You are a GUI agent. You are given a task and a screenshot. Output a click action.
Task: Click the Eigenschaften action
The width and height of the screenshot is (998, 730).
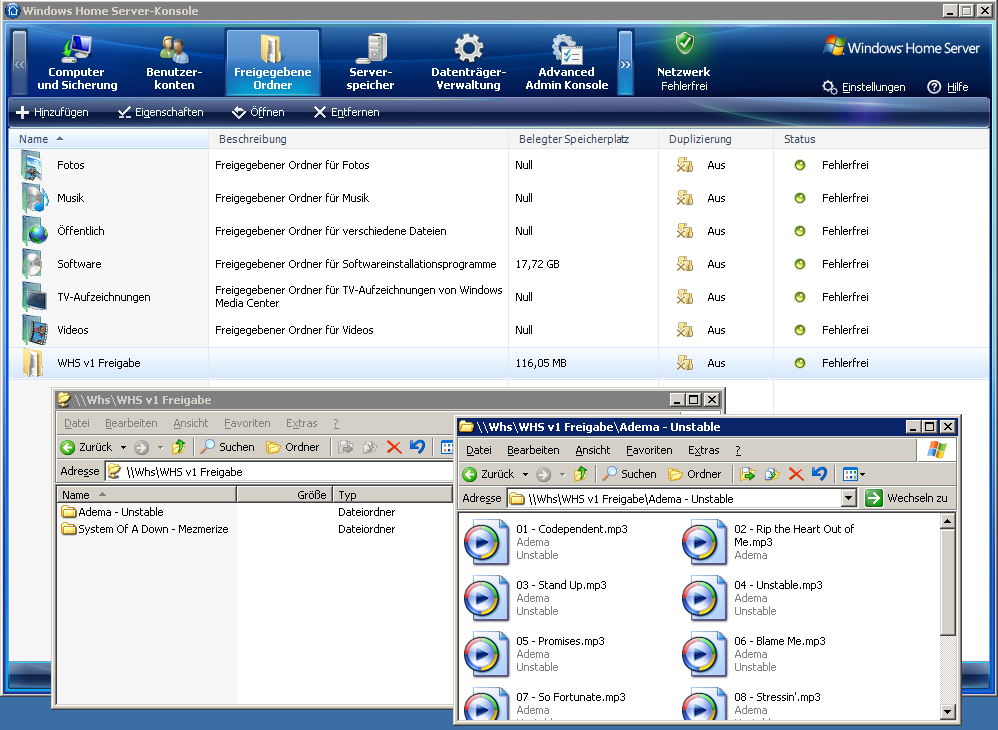(x=161, y=112)
